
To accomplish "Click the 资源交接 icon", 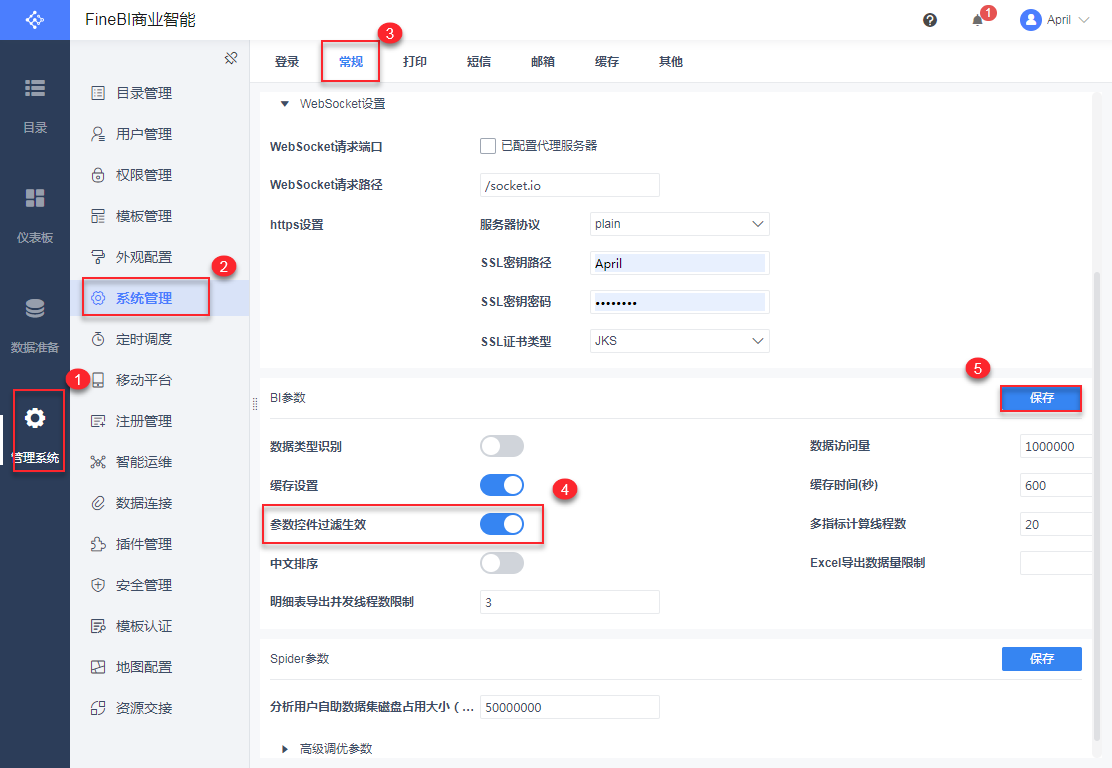I will pyautogui.click(x=98, y=708).
